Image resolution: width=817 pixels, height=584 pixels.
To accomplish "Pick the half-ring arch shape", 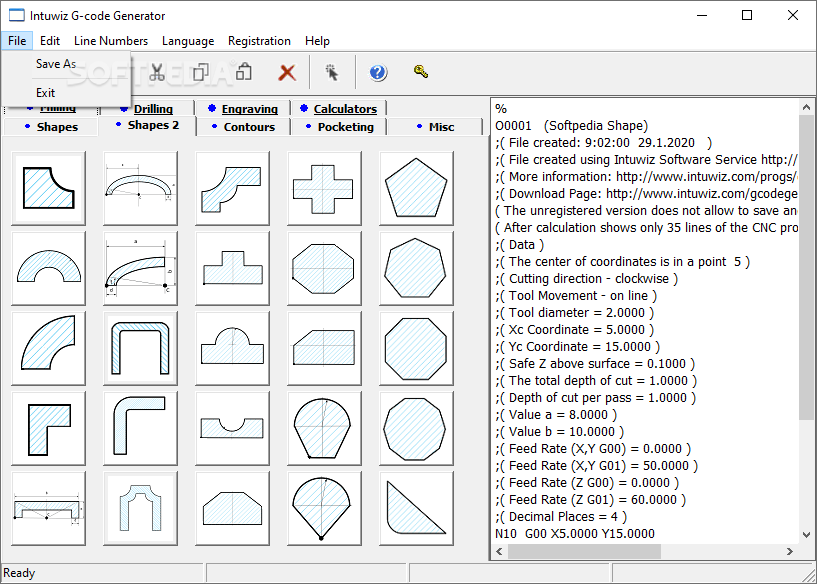I will click(x=48, y=268).
